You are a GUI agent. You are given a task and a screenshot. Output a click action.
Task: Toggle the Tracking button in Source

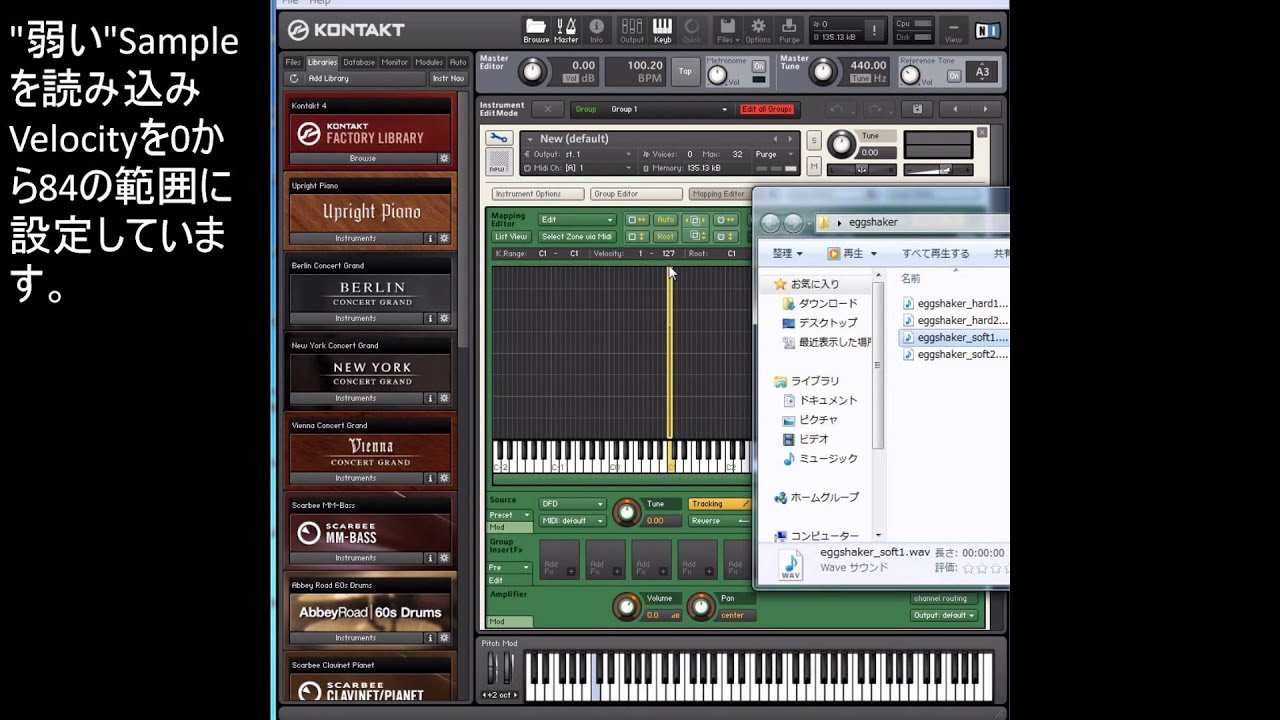pos(718,504)
